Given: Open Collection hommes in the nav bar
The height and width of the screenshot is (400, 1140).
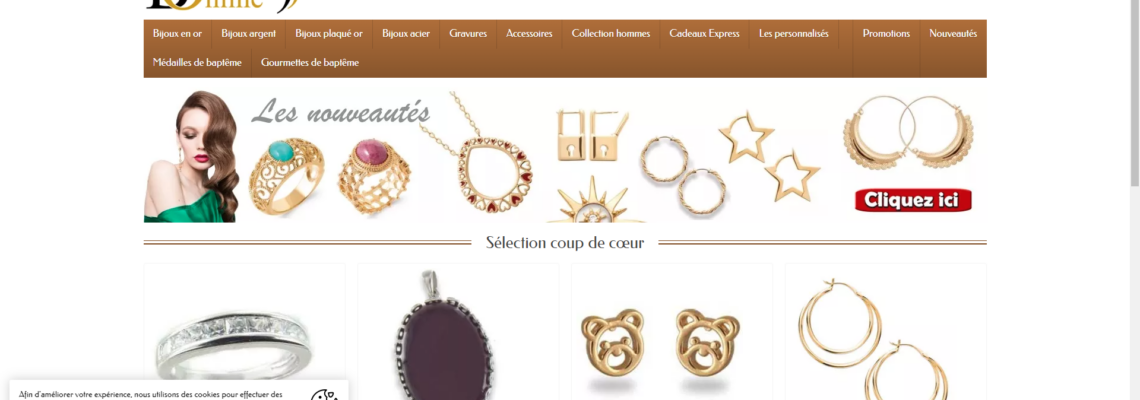Looking at the screenshot, I should click(x=611, y=33).
